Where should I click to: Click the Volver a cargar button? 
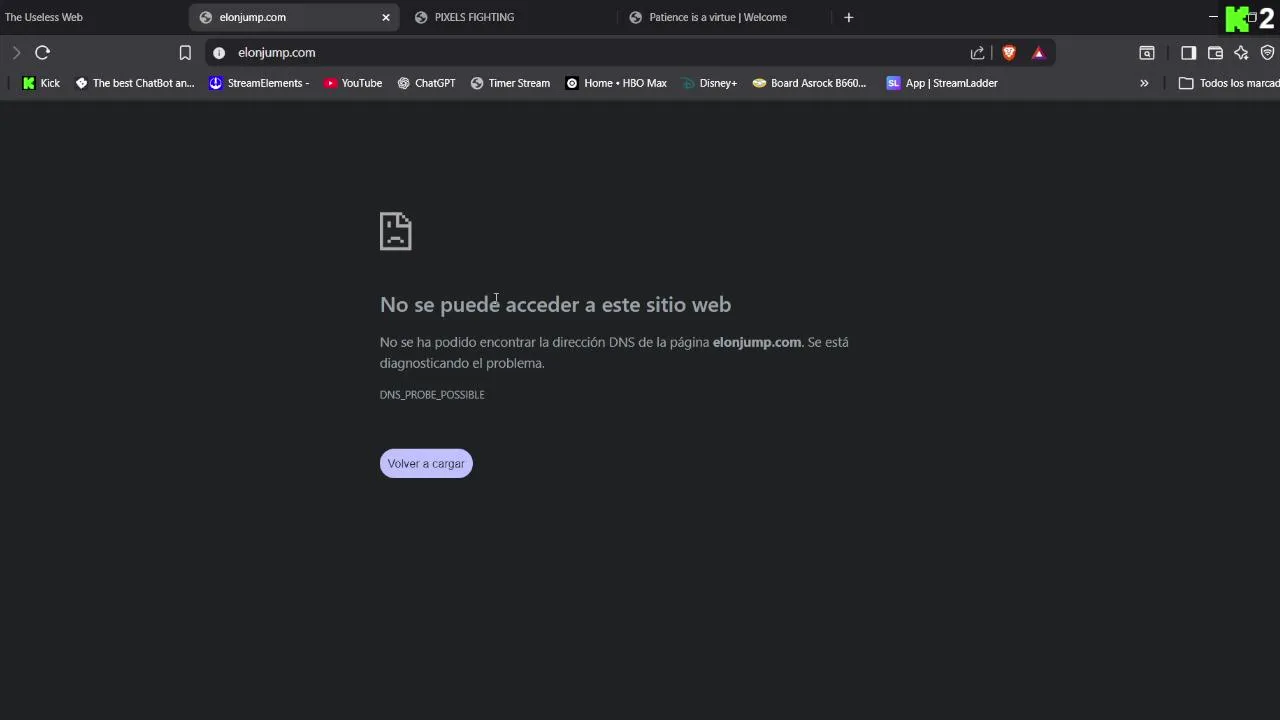[x=426, y=463]
